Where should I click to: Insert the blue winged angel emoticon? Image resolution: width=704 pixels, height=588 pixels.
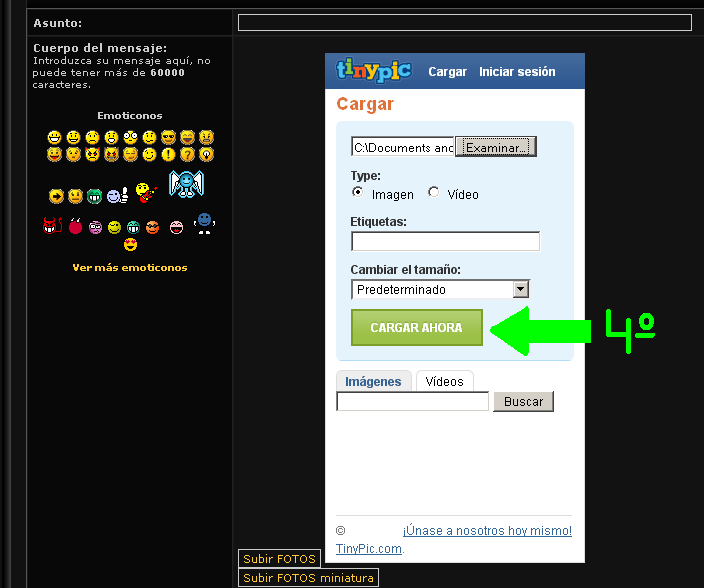[x=186, y=183]
